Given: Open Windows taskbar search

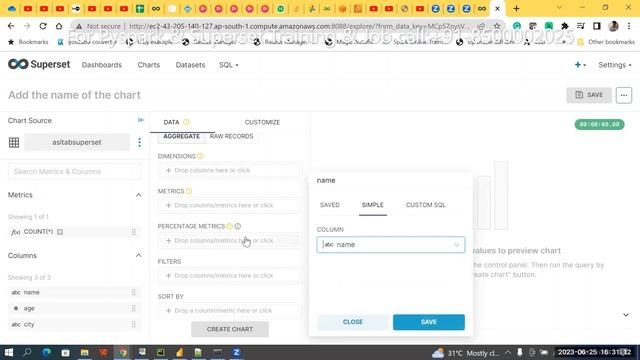Looking at the screenshot, I should 27,352.
